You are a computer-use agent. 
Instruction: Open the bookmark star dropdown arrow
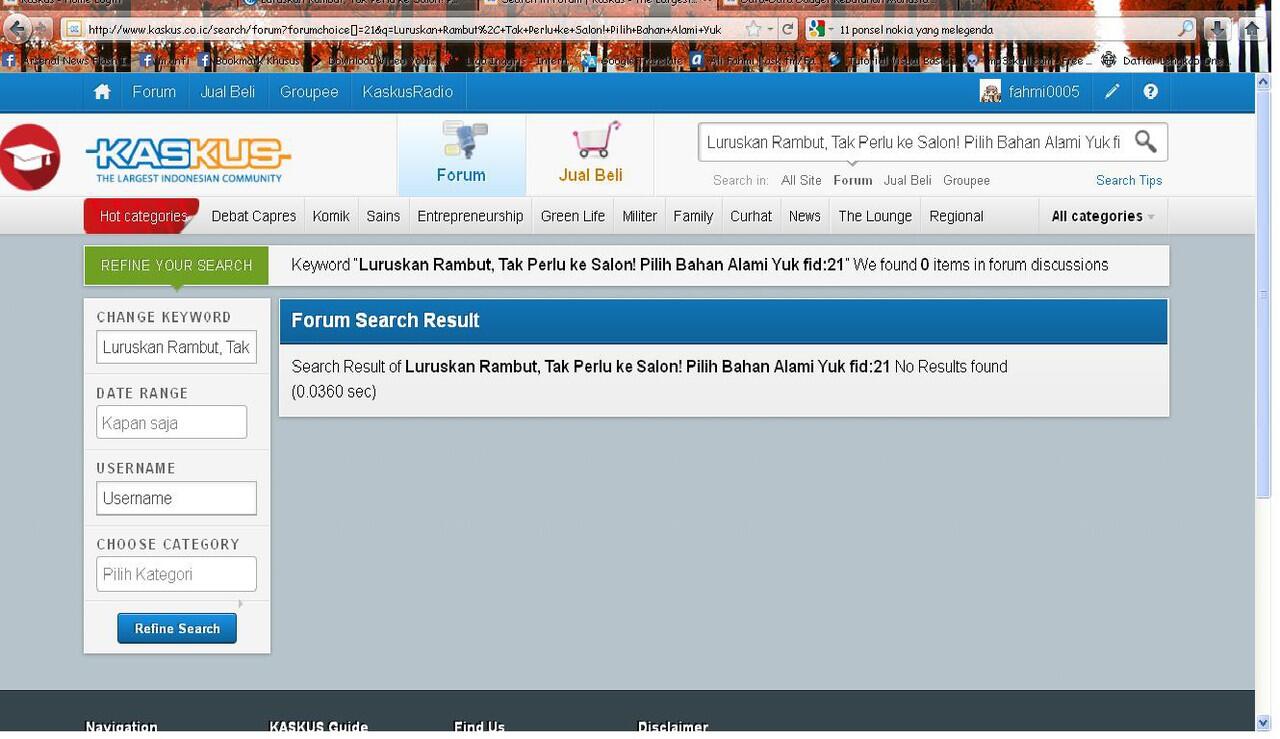pos(769,29)
